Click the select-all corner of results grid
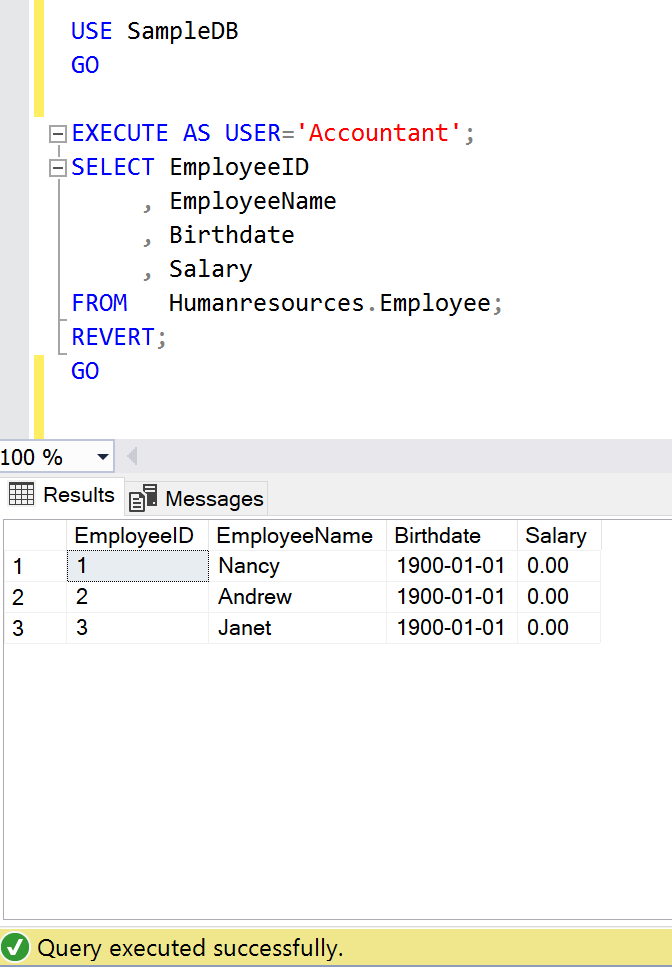Viewport: 672px width, 967px height. [x=34, y=535]
